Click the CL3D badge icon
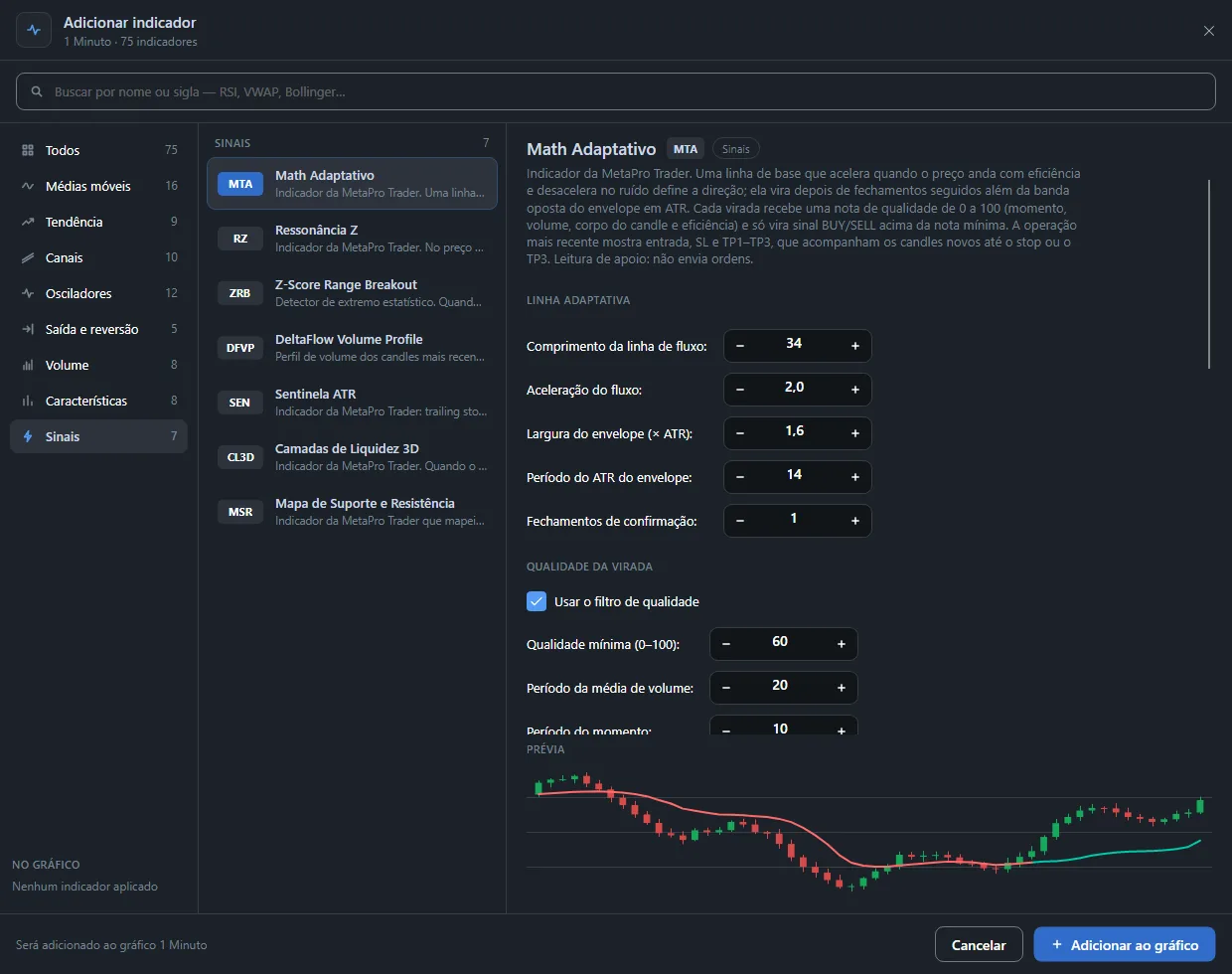Viewport: 1232px width, 974px height. point(240,457)
